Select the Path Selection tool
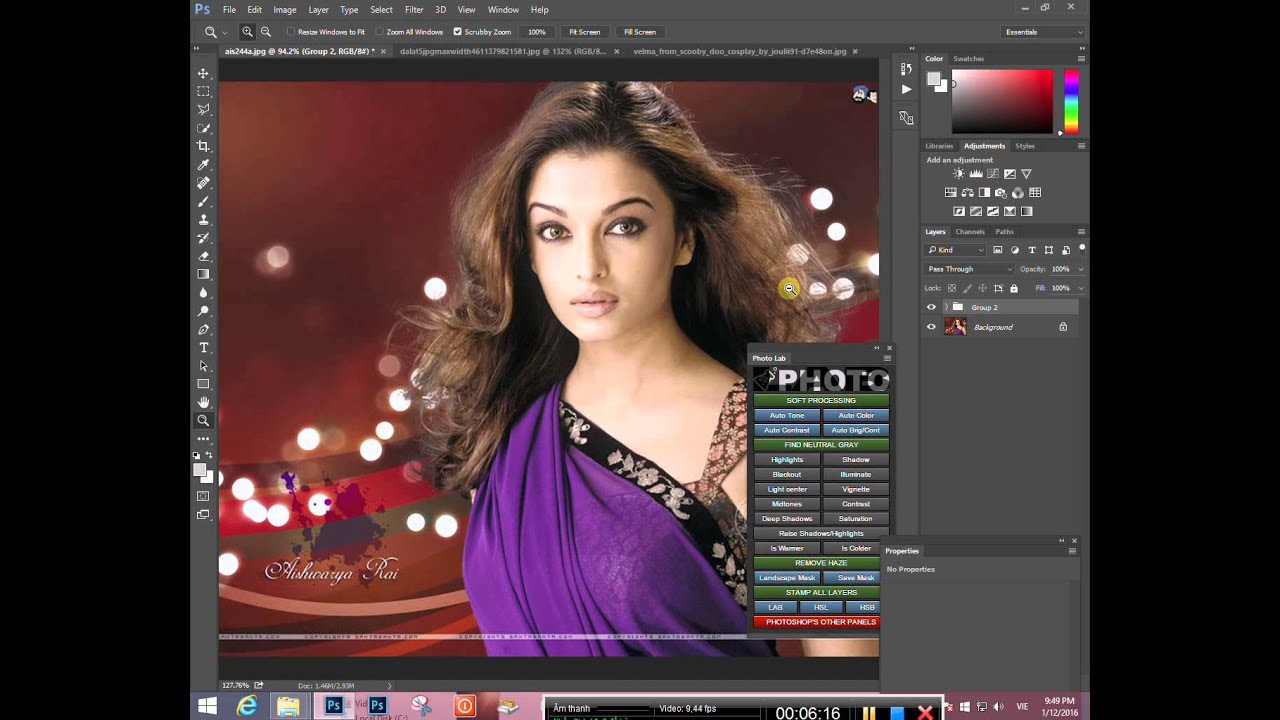Image resolution: width=1280 pixels, height=720 pixels. (x=203, y=366)
